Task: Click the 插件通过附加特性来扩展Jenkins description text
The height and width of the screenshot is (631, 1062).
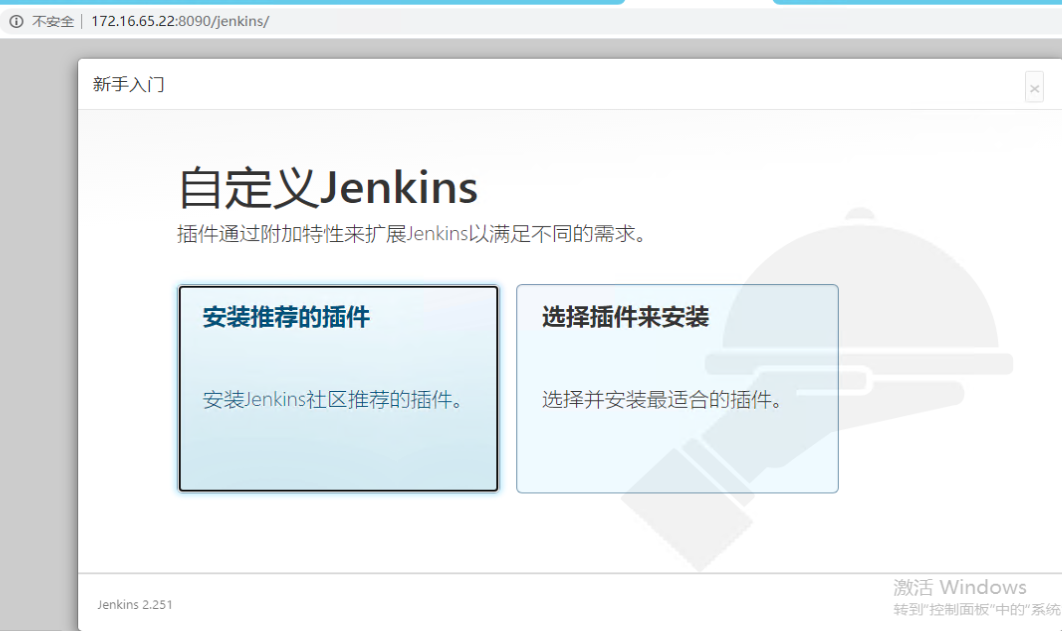Action: pyautogui.click(x=413, y=234)
